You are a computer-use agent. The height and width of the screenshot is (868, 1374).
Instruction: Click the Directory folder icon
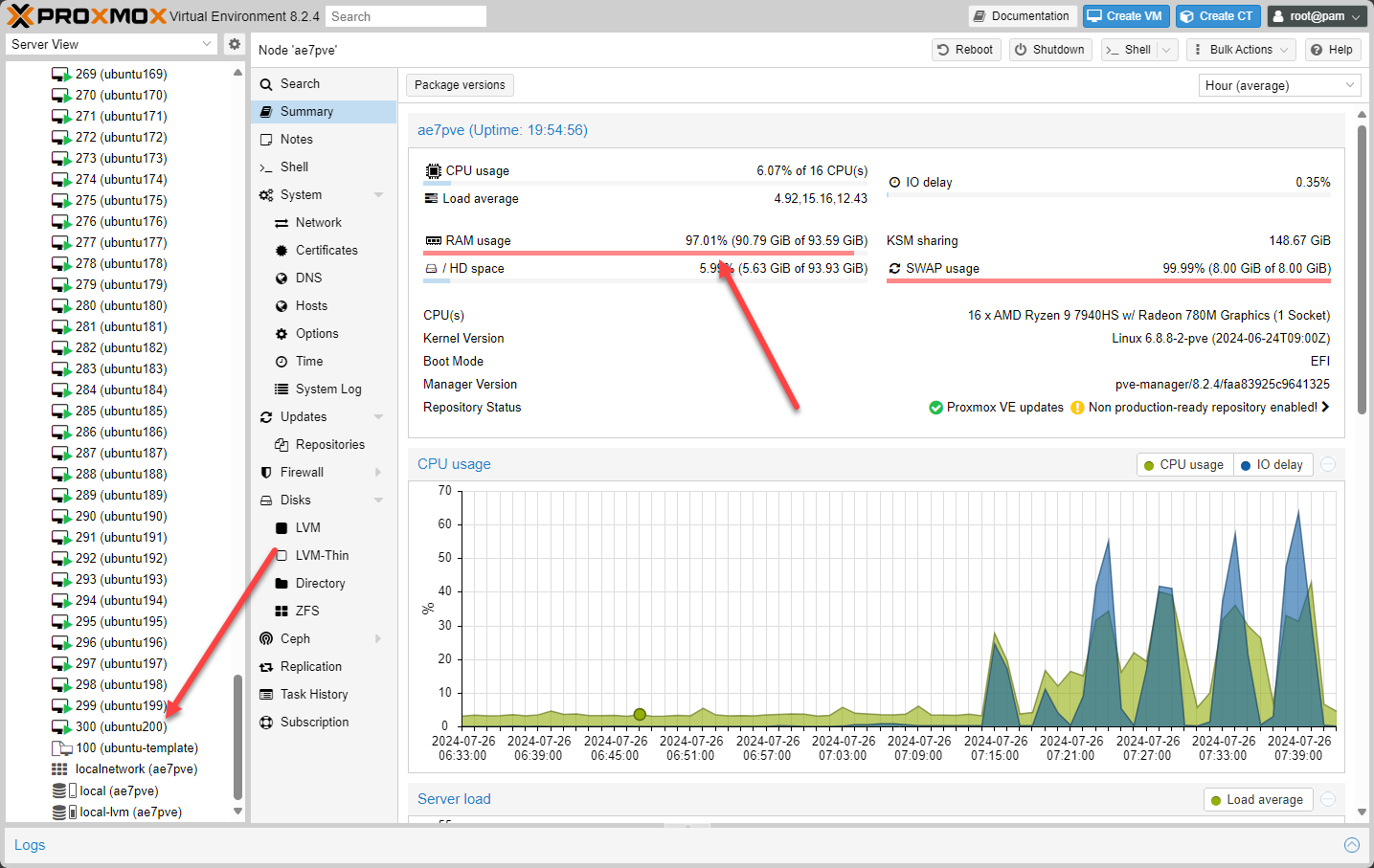(x=282, y=584)
